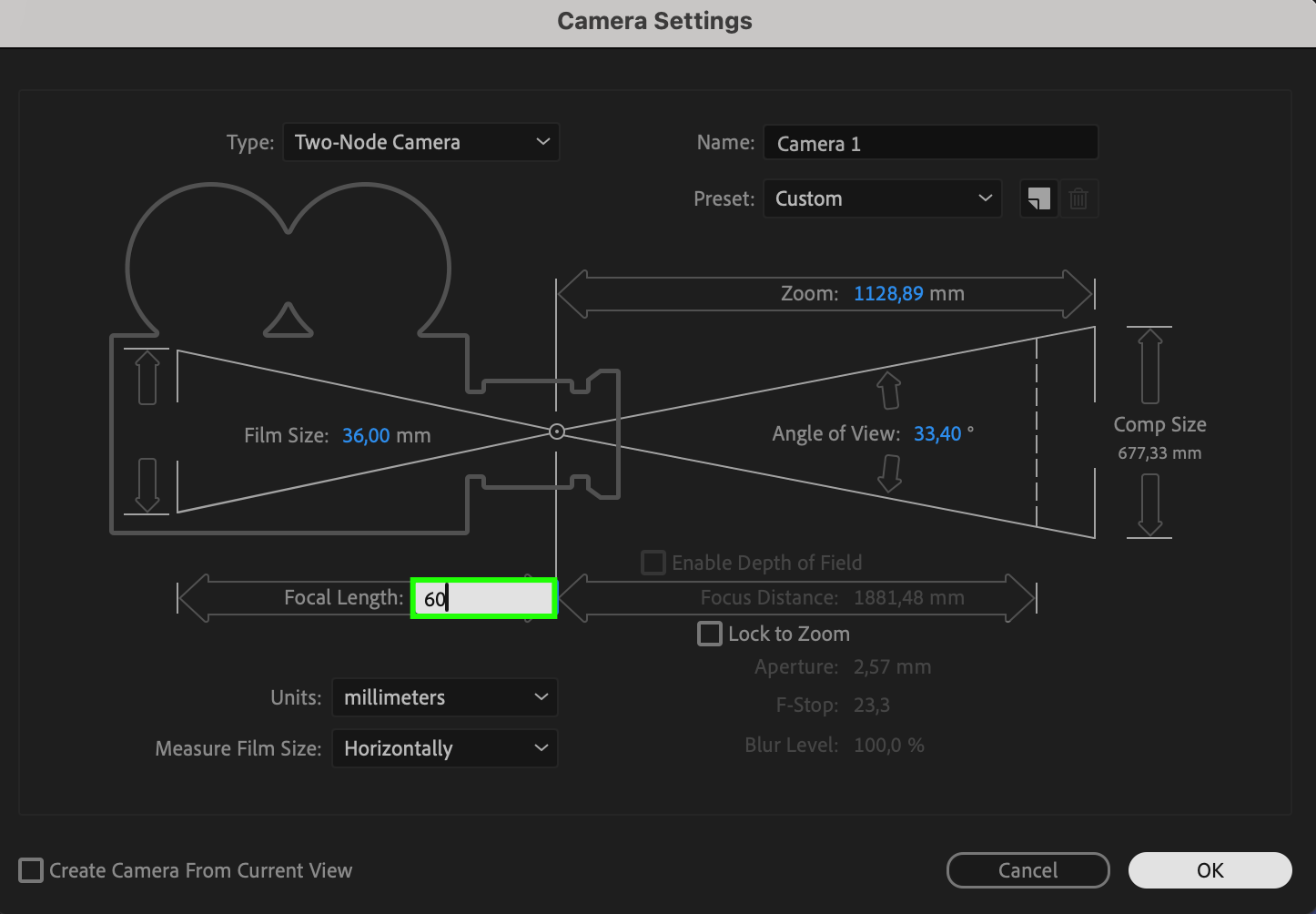
Task: Expand the Units dropdown set to millimeters
Action: [x=444, y=697]
